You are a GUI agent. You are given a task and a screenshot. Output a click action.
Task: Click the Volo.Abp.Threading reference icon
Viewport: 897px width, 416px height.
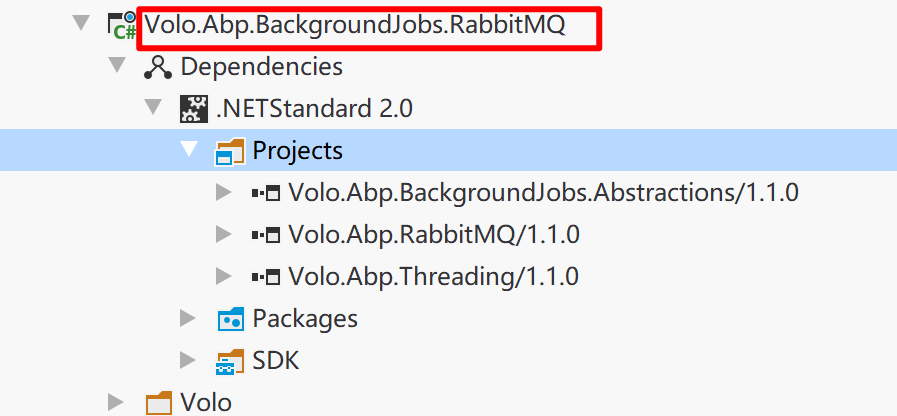pos(265,277)
